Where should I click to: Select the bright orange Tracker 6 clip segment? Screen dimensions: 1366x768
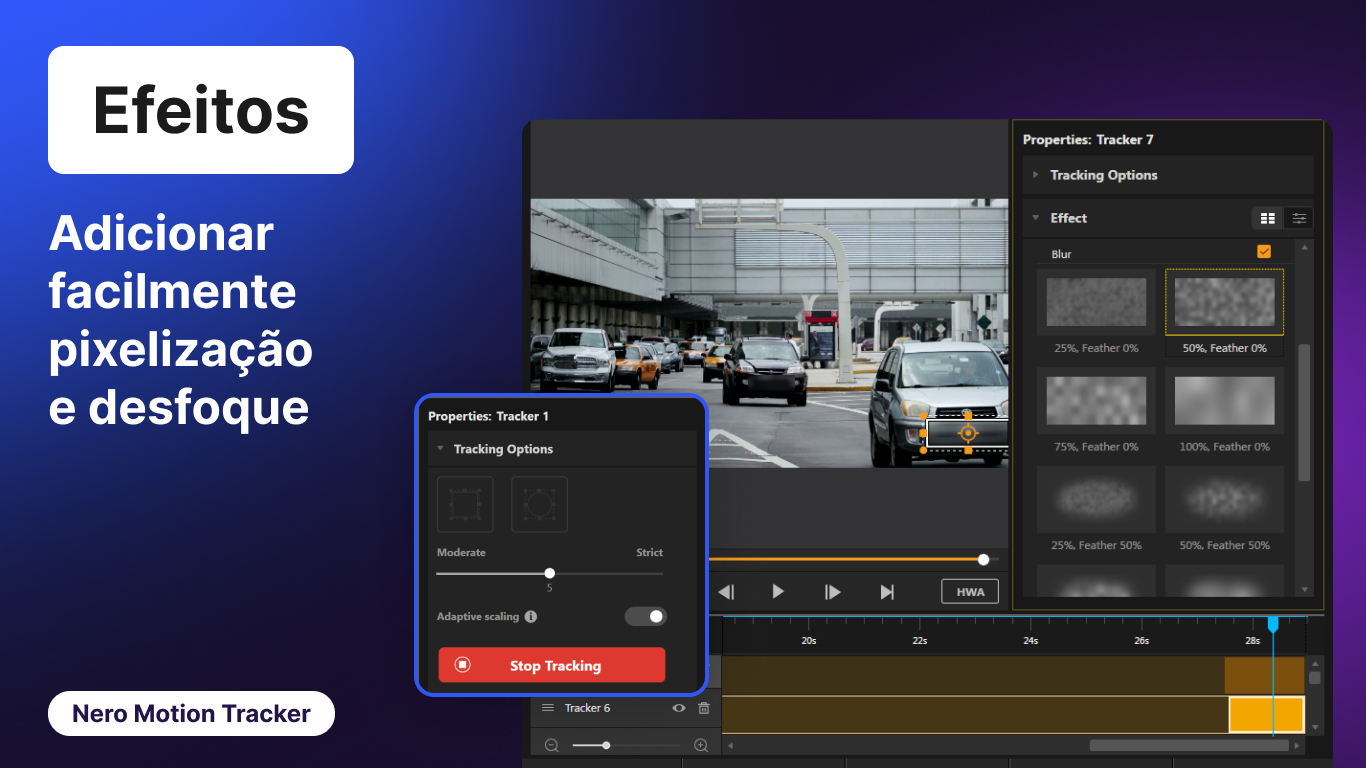tap(1267, 715)
